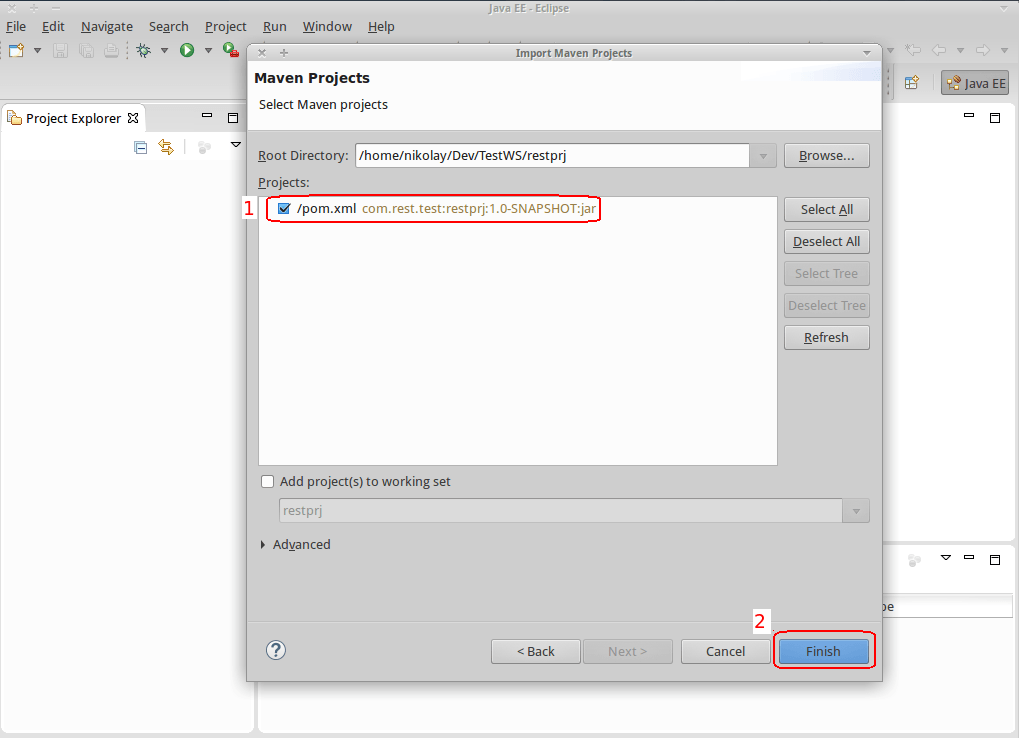Open the Open Perspective icon

[911, 83]
